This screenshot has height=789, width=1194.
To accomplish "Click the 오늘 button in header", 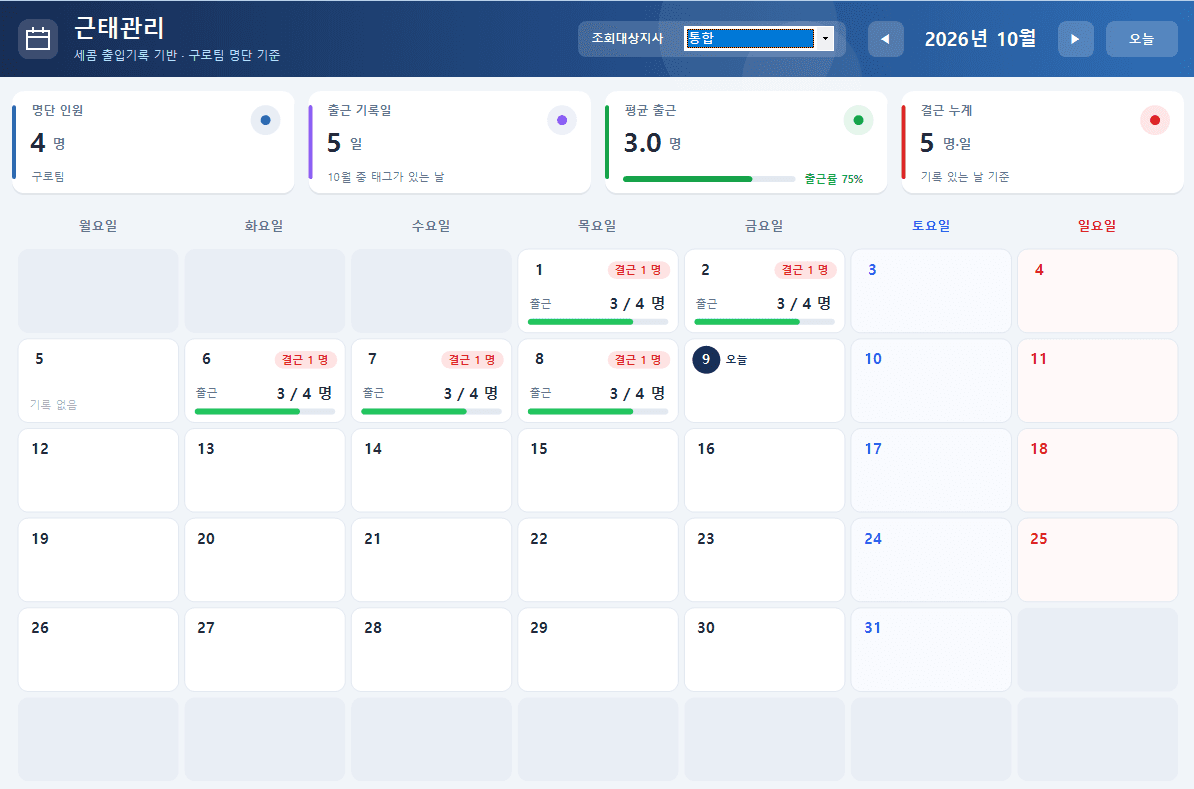I will tap(1141, 39).
